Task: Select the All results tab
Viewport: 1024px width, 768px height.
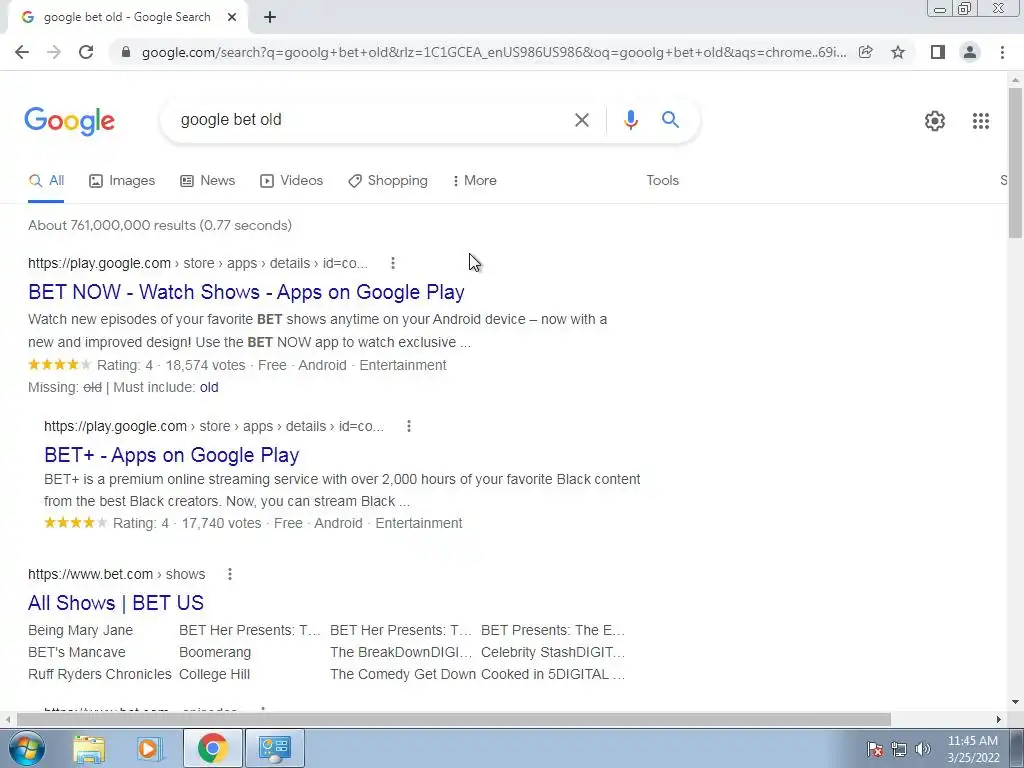Action: [46, 181]
